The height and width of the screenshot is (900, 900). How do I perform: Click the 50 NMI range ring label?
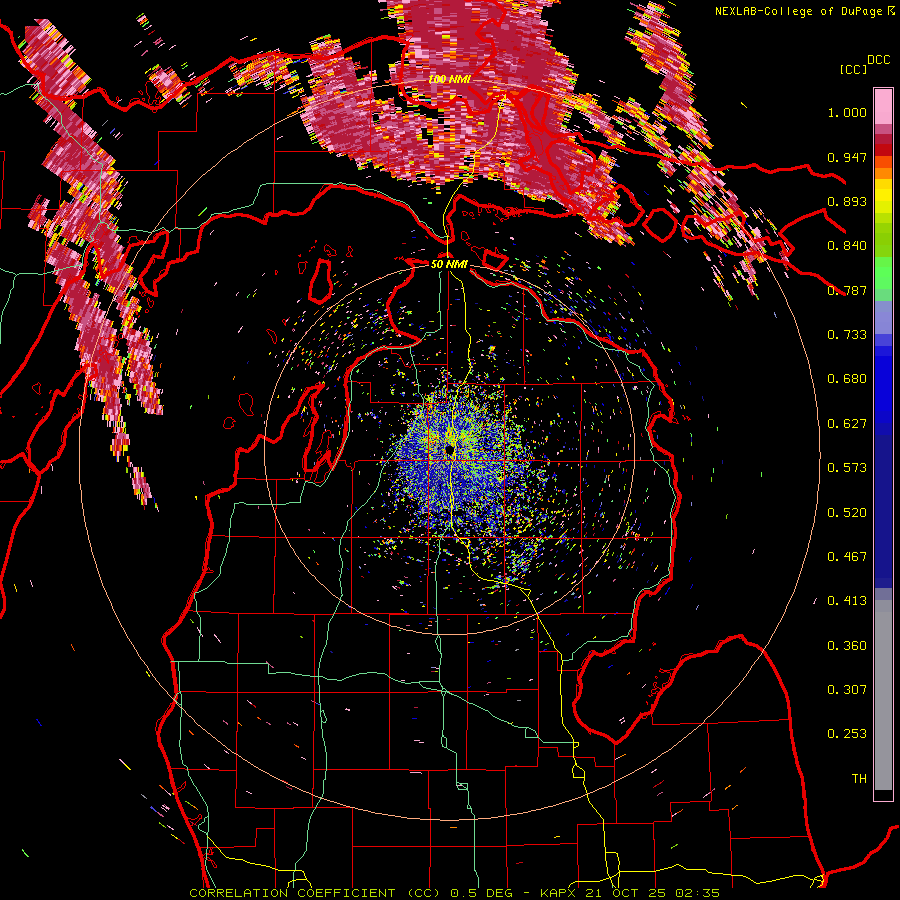(449, 264)
